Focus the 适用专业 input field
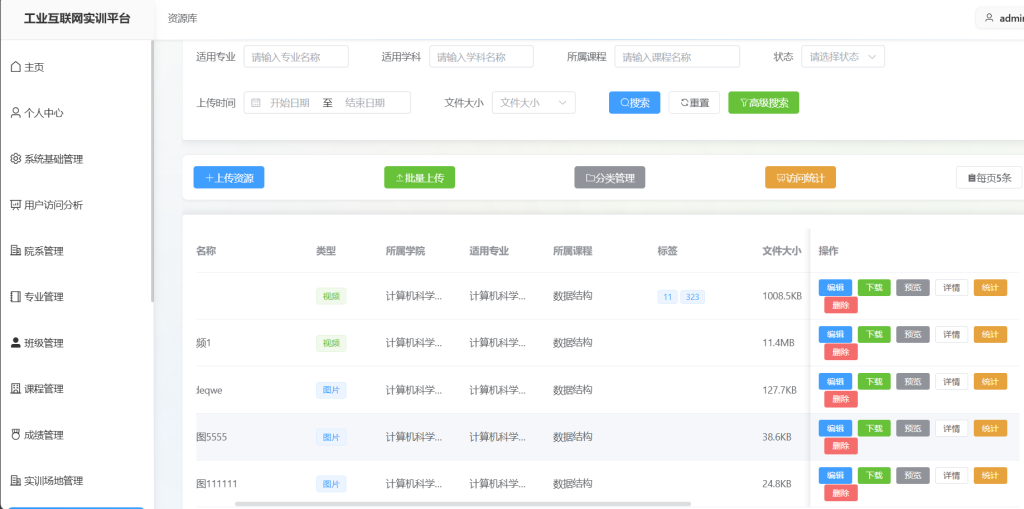This screenshot has height=509, width=1024. coord(296,57)
